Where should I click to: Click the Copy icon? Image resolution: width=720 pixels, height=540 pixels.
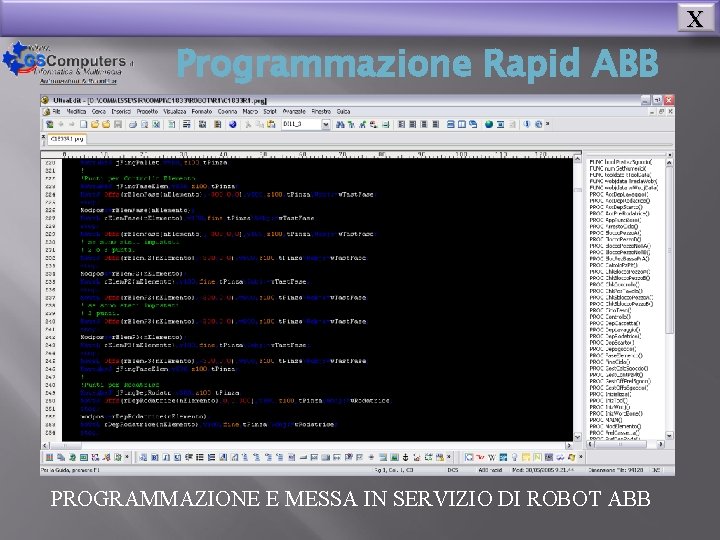click(259, 124)
